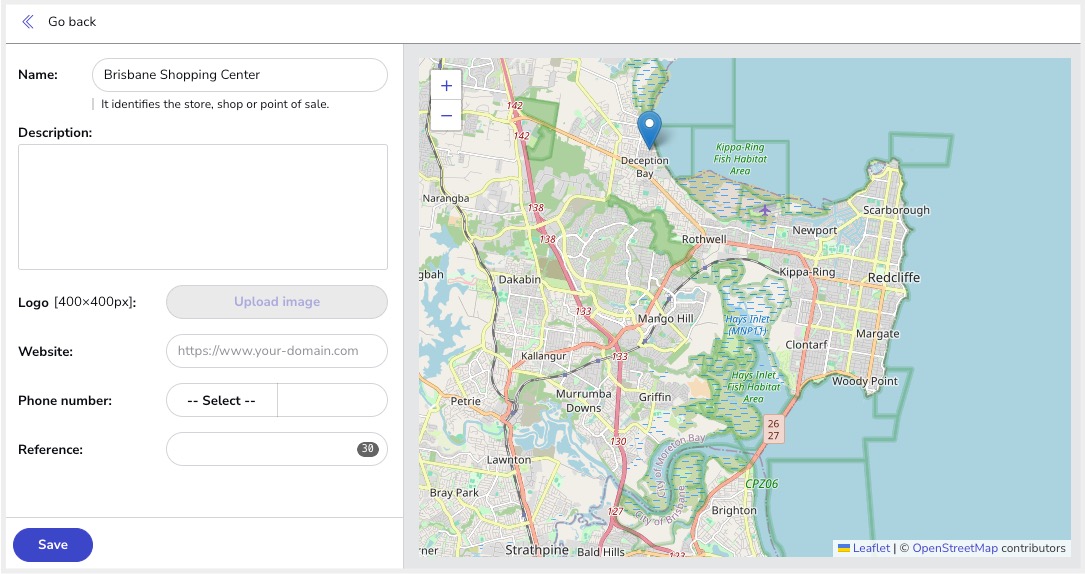The width and height of the screenshot is (1085, 574).
Task: Click the 26 27 road exit marker
Action: pyautogui.click(x=773, y=429)
